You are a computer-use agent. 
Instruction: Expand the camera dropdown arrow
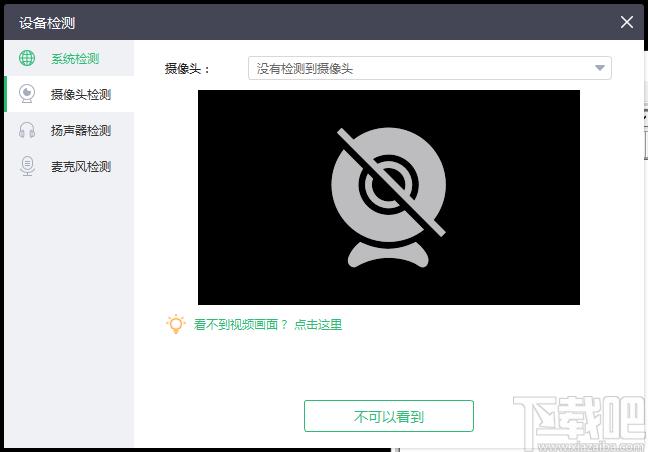(x=600, y=68)
